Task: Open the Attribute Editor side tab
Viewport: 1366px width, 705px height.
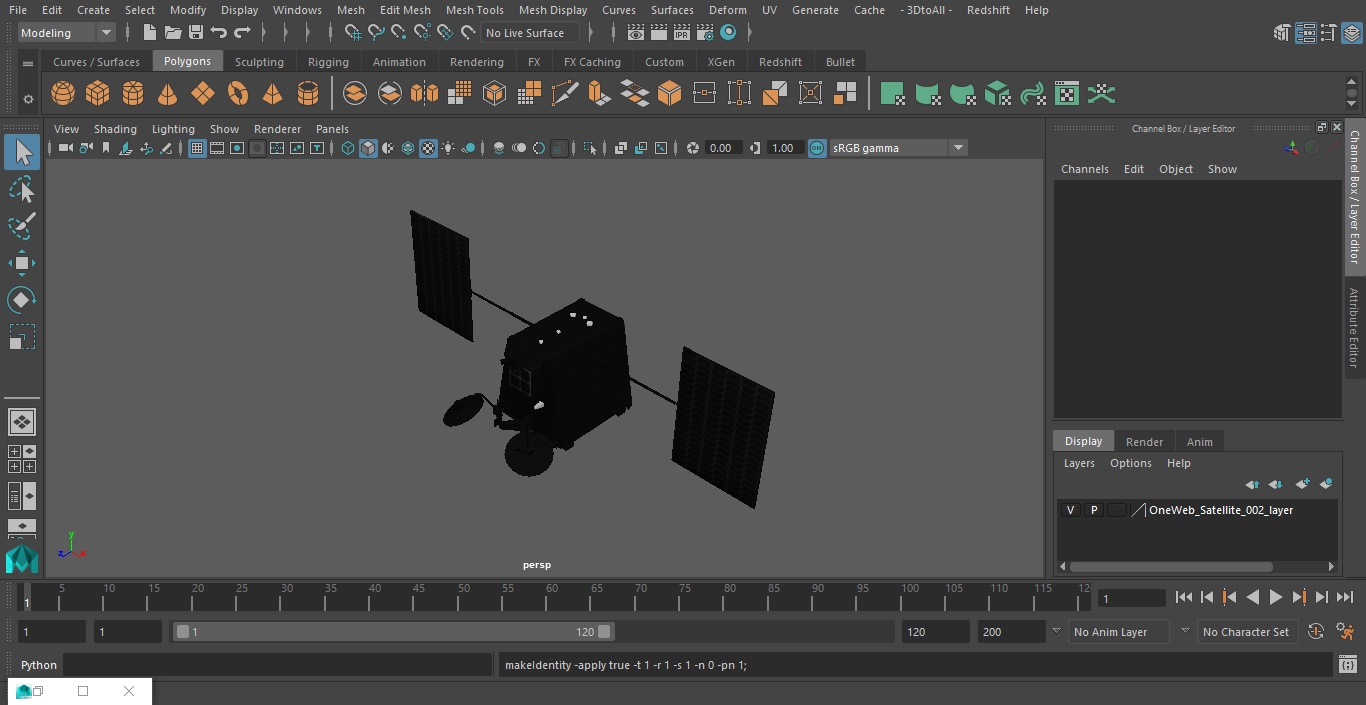Action: (1354, 327)
